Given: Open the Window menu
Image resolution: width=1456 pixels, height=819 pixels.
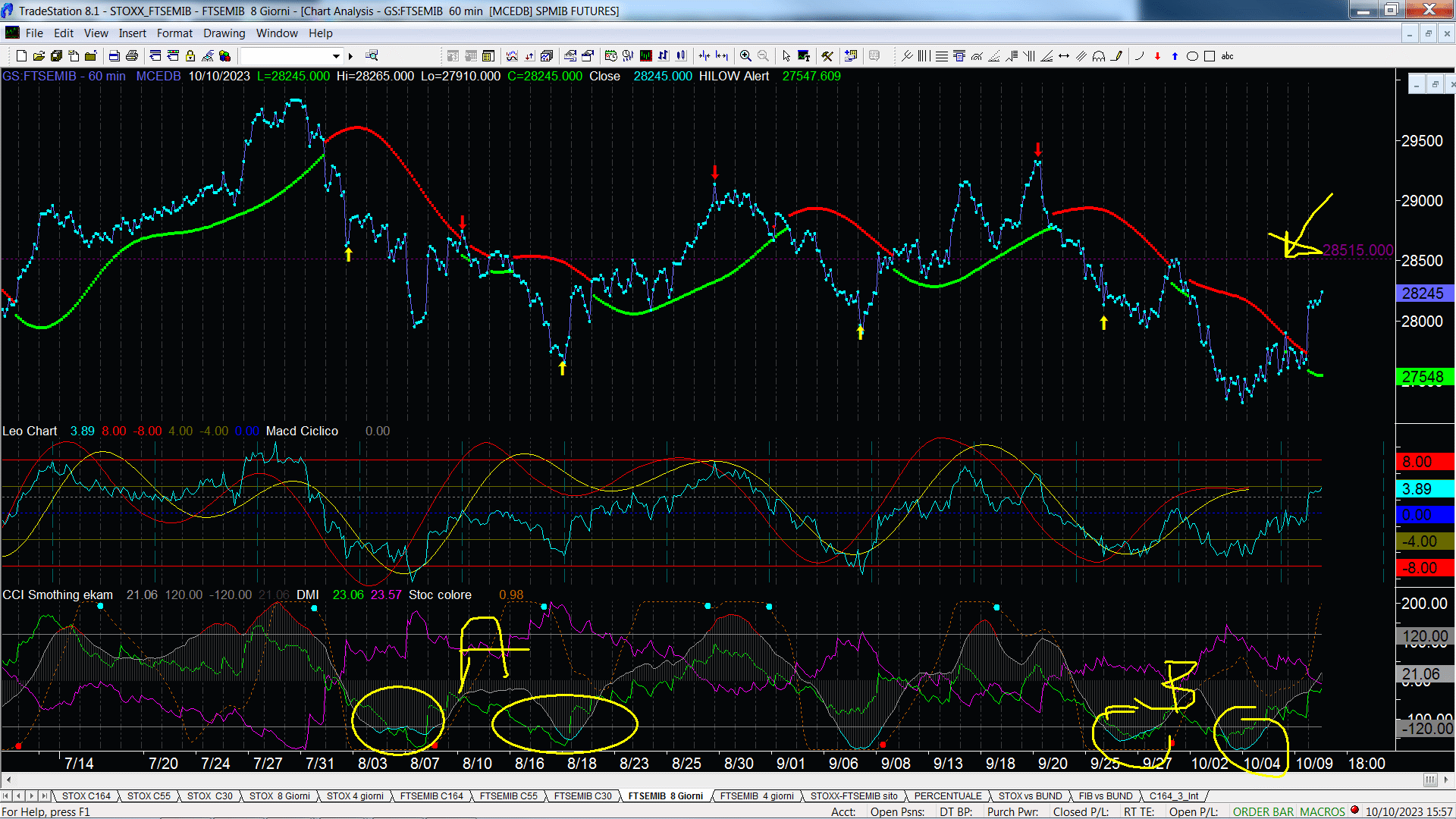Looking at the screenshot, I should (277, 33).
